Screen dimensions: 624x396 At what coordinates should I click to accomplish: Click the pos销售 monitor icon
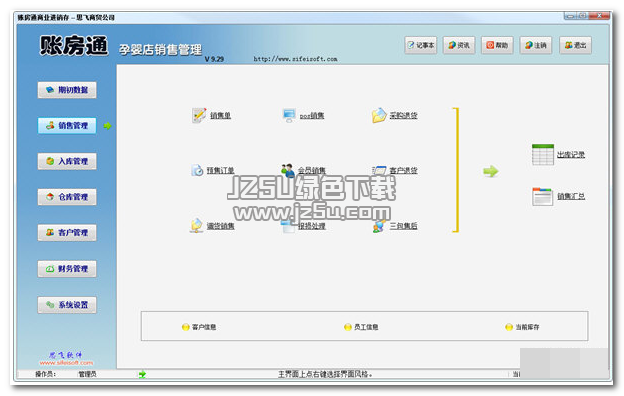coord(289,115)
